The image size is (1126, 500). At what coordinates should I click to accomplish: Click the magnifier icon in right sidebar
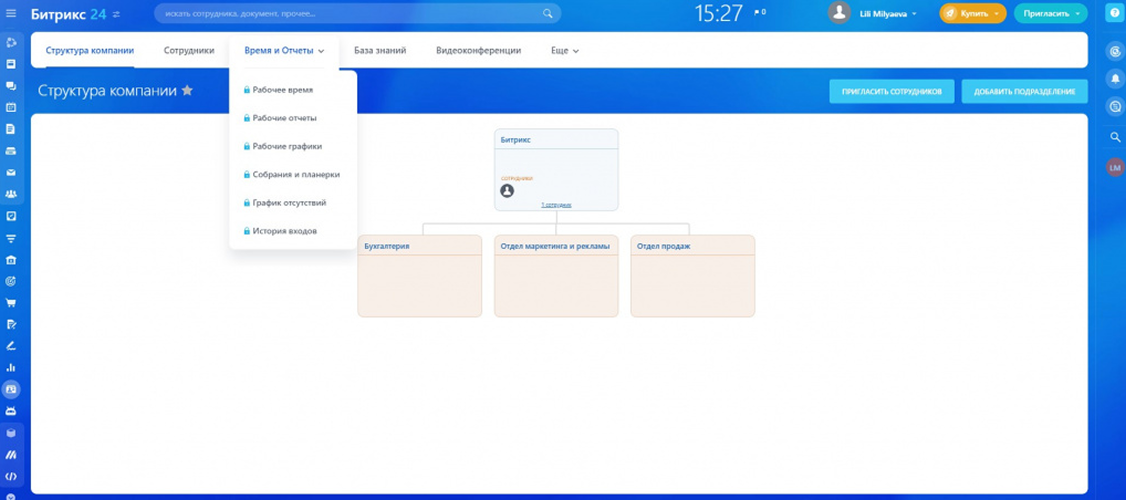coord(1115,137)
